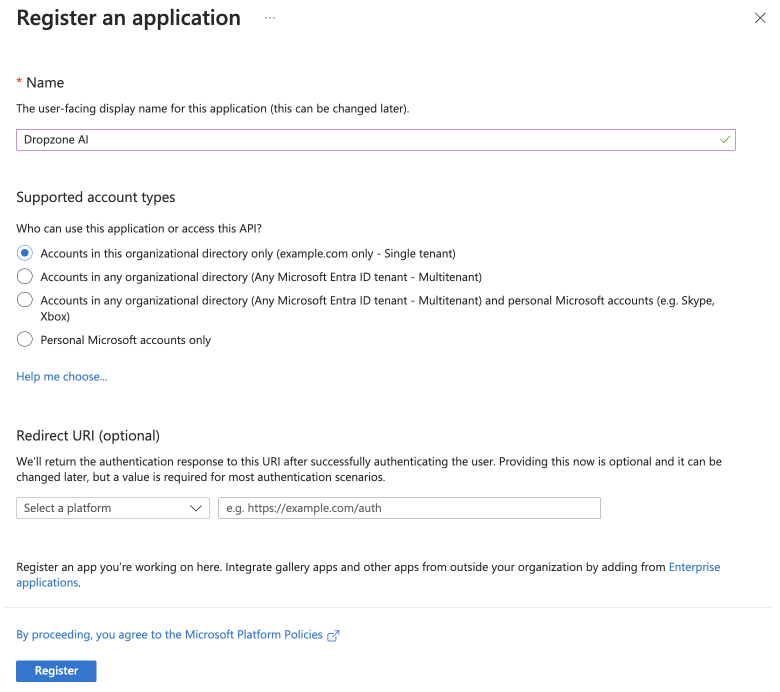Choose any organizational directory Multitenant option
This screenshot has height=692, width=780.
pyautogui.click(x=25, y=276)
